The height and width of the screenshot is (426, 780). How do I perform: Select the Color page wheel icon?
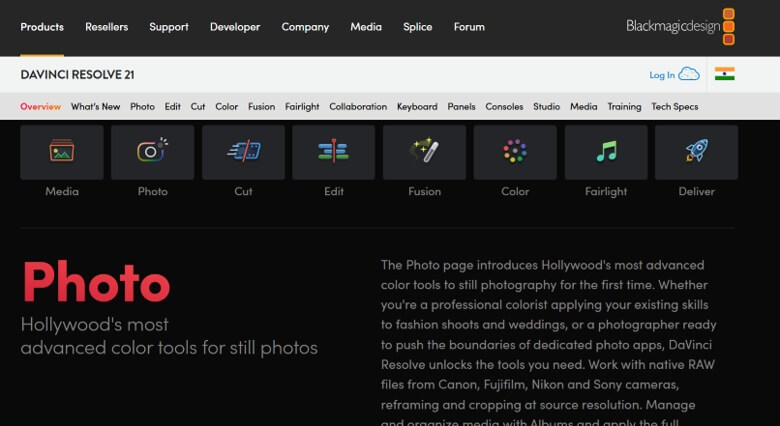(x=515, y=152)
